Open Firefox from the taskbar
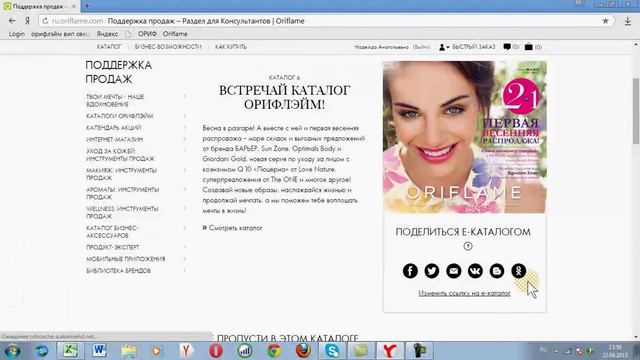Screen dimensions: 640x360 click(303, 351)
